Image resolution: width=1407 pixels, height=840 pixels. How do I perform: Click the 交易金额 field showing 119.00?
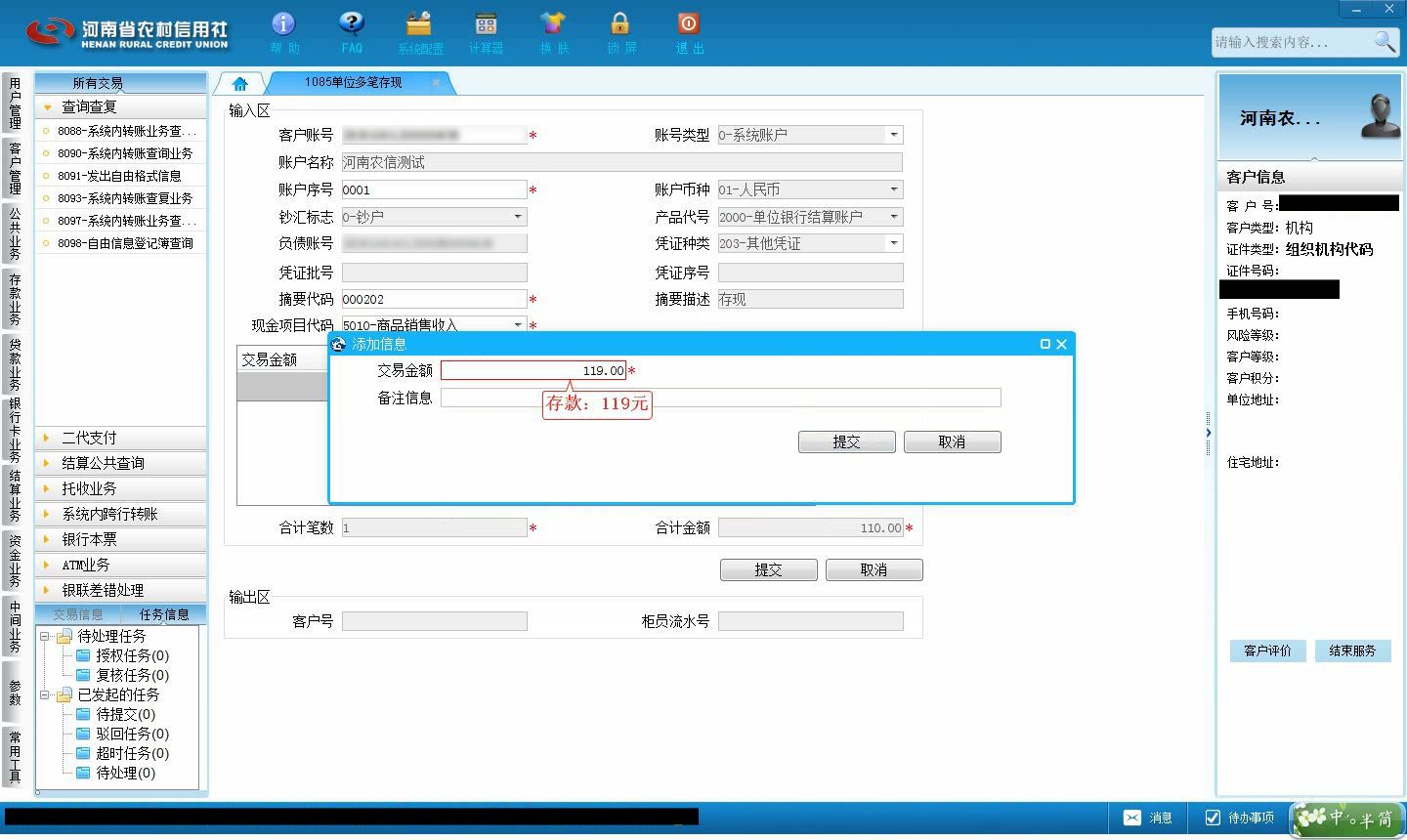point(533,370)
